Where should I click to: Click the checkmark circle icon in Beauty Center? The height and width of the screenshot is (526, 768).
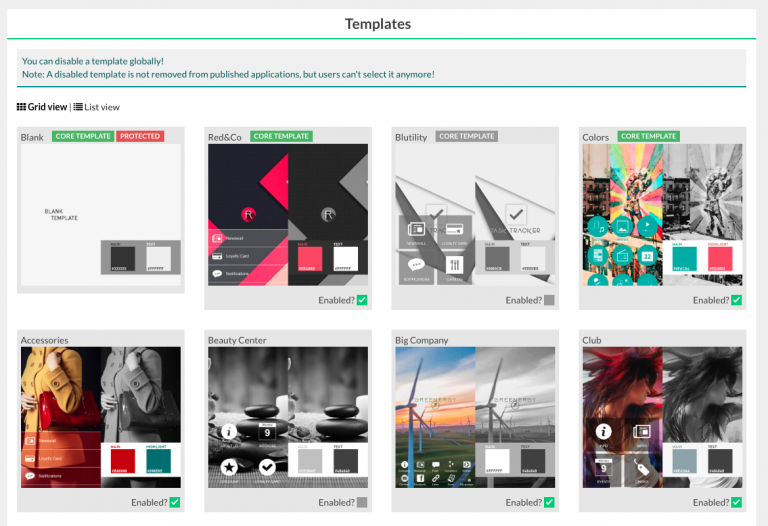(267, 467)
